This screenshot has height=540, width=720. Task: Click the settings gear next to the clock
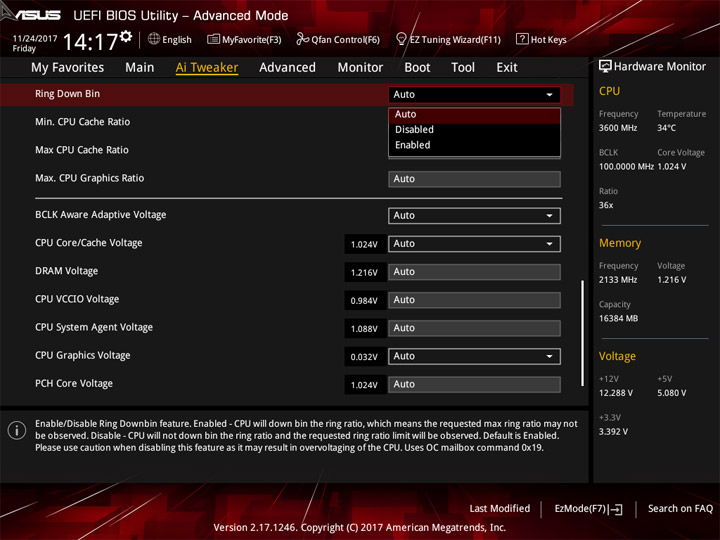125,36
